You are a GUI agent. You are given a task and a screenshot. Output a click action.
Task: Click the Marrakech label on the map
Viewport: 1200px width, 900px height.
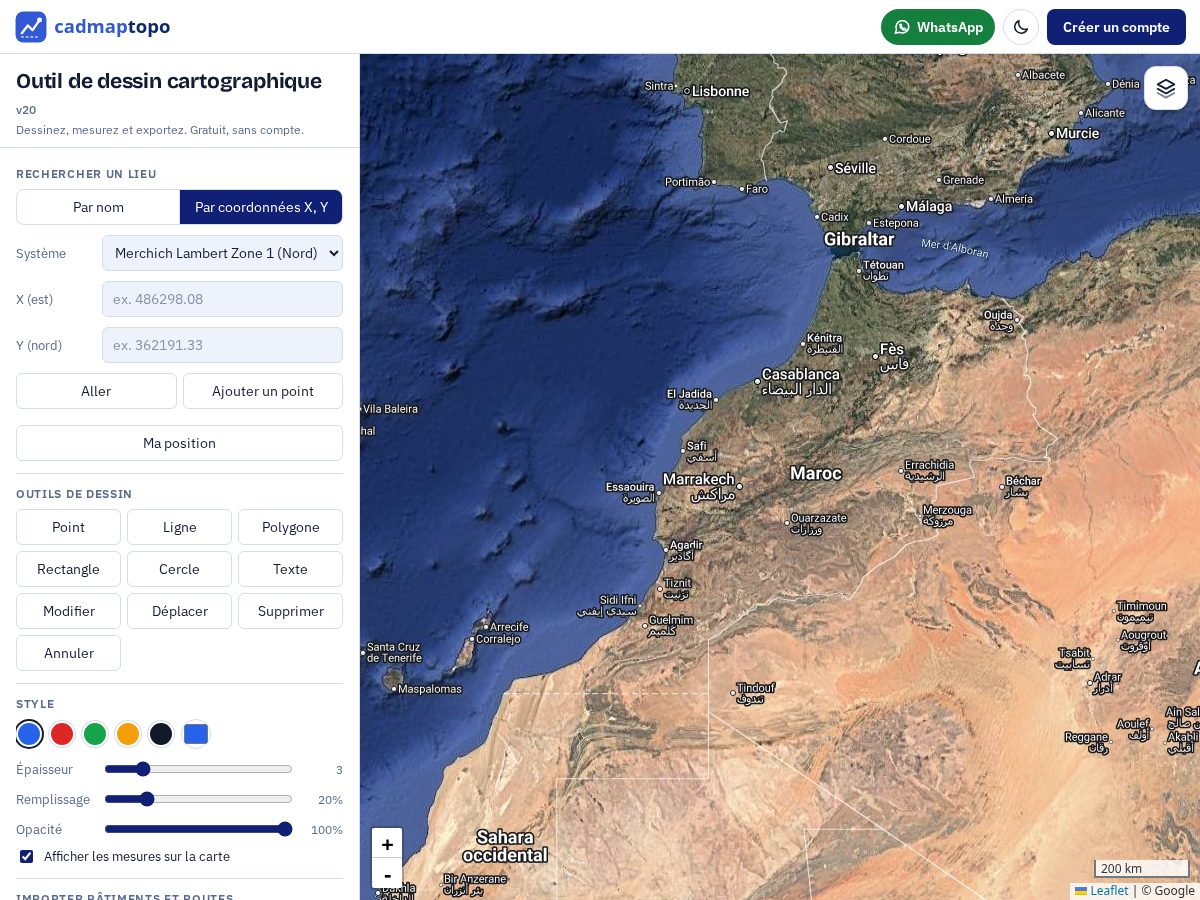pyautogui.click(x=699, y=479)
